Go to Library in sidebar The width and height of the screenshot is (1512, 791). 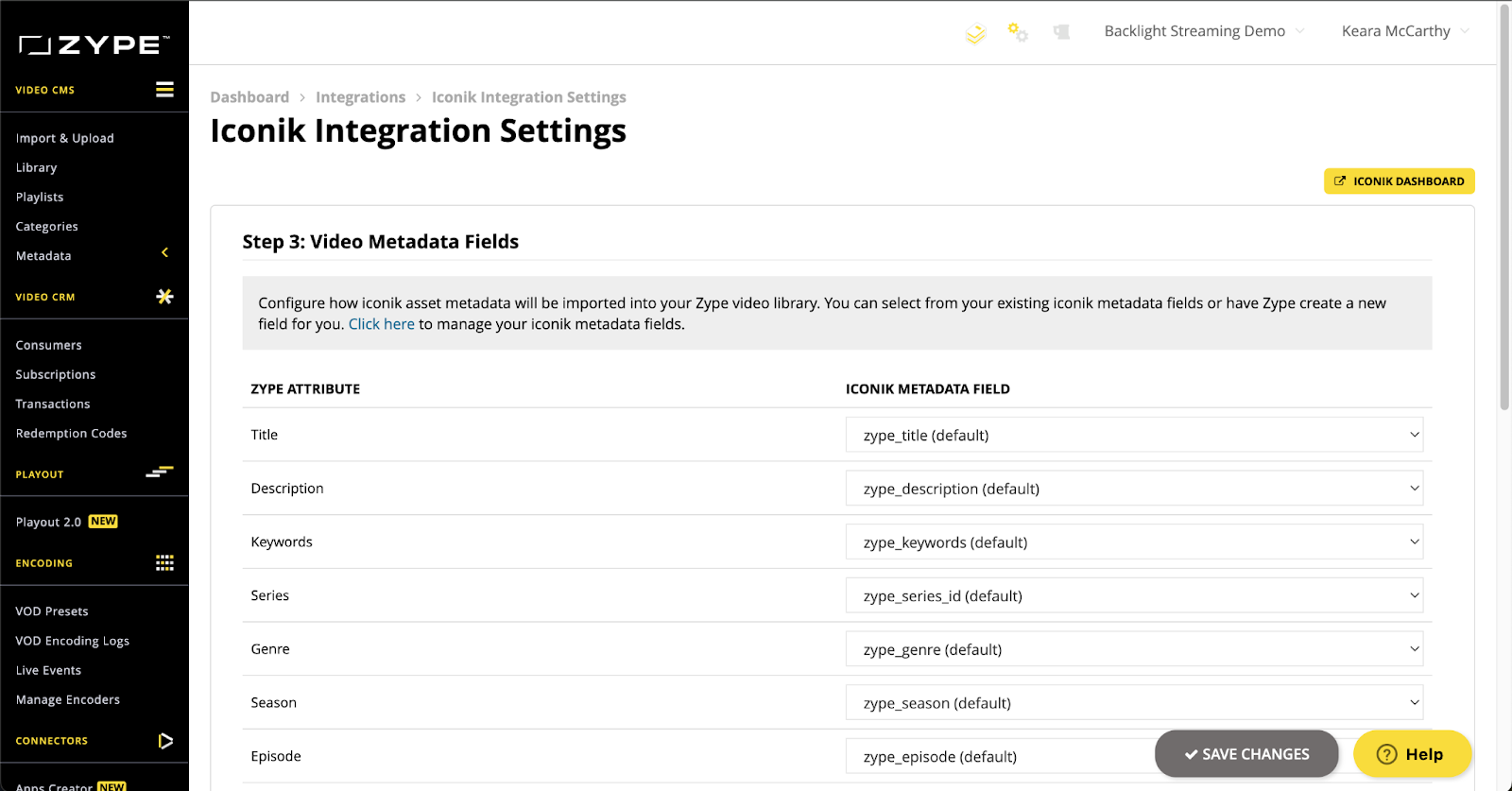click(37, 167)
